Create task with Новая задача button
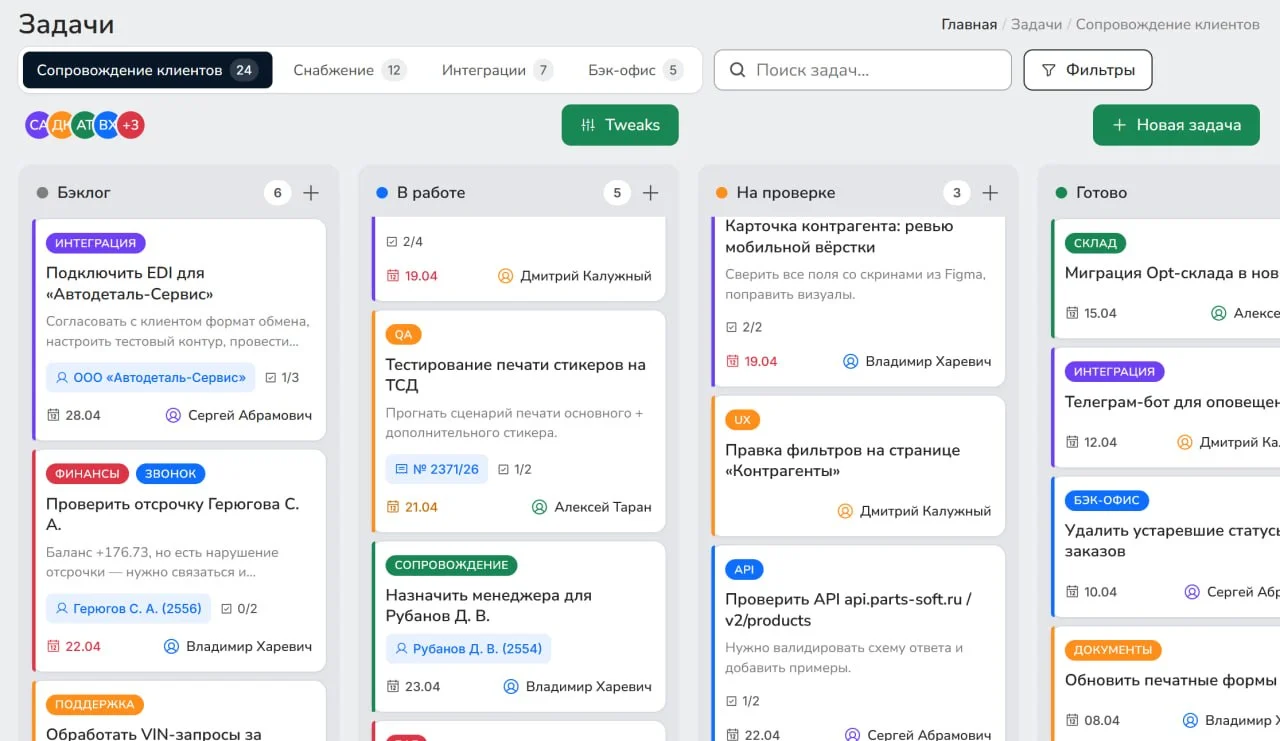This screenshot has width=1280, height=741. click(1176, 125)
